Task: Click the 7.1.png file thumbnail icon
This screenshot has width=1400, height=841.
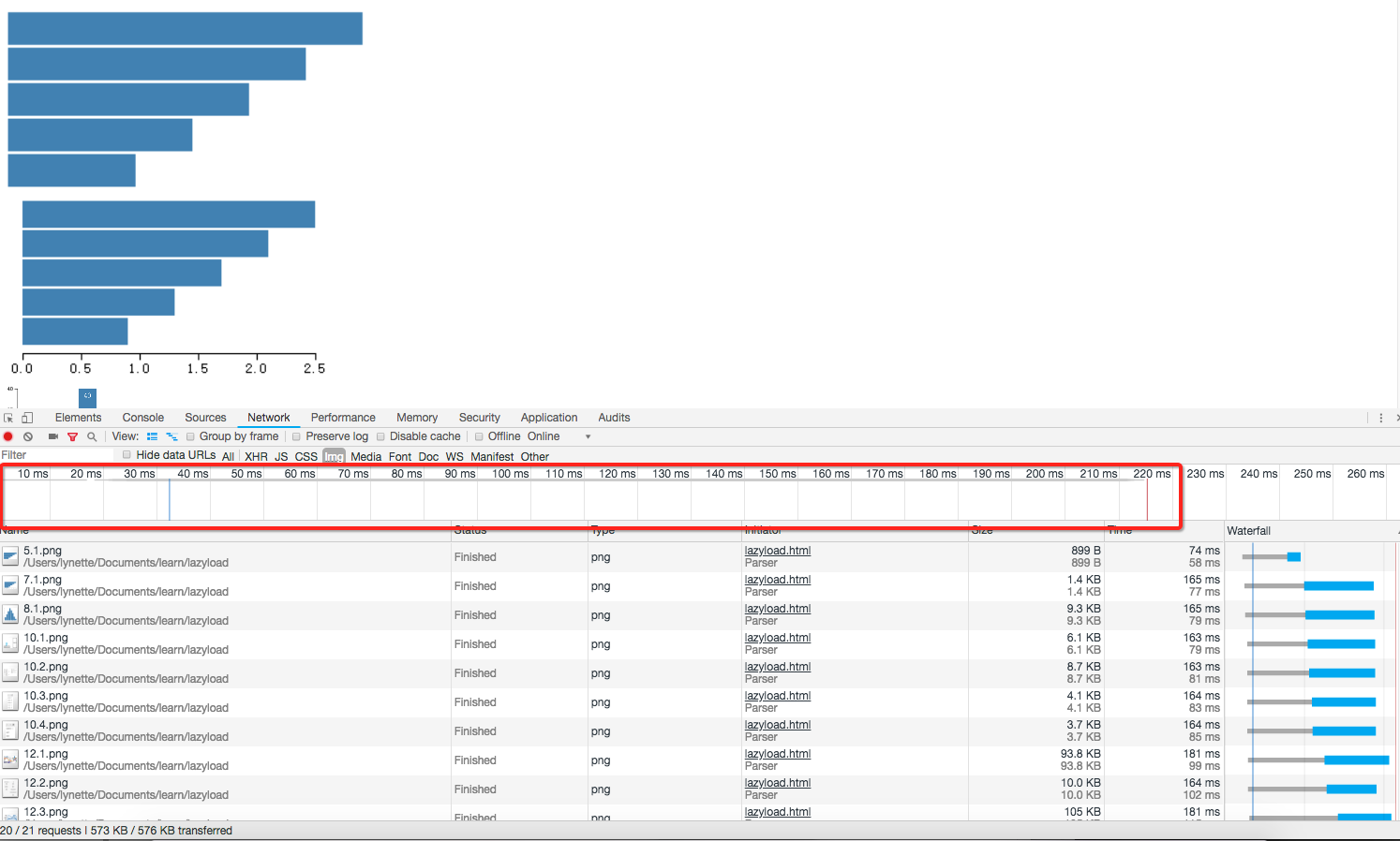Action: [x=10, y=586]
